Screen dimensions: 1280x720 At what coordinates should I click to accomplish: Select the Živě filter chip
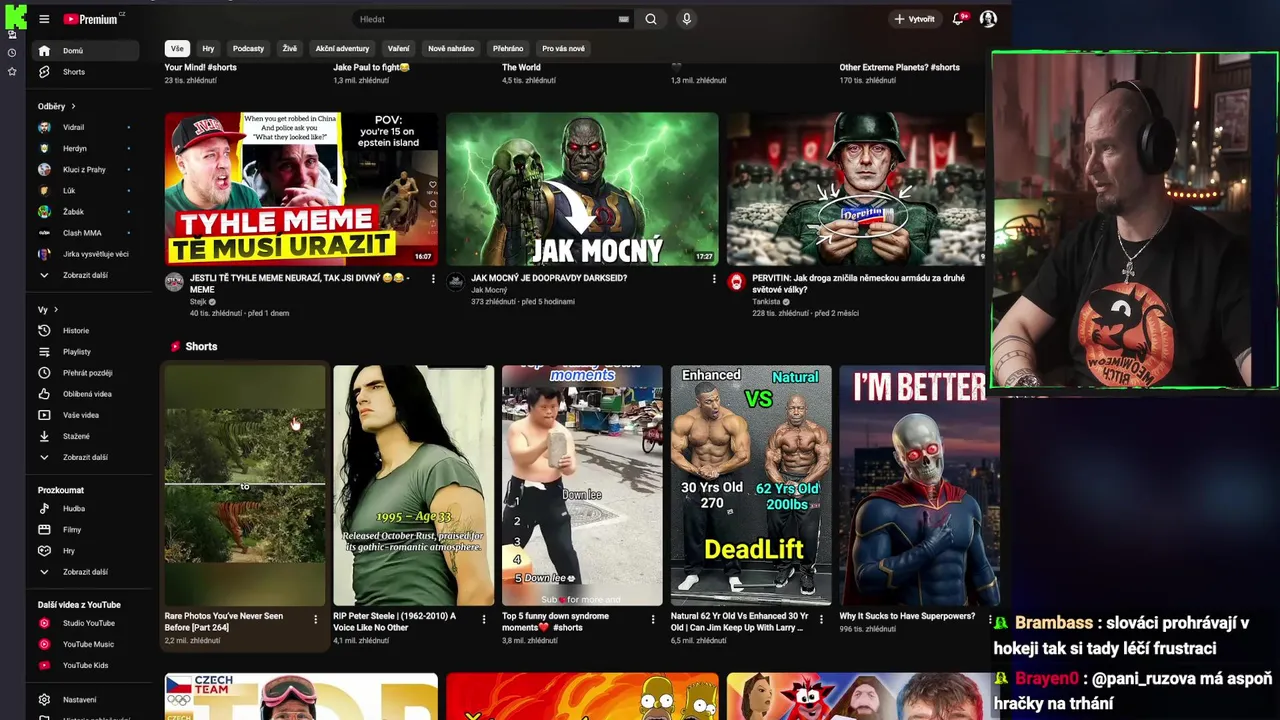coord(289,48)
